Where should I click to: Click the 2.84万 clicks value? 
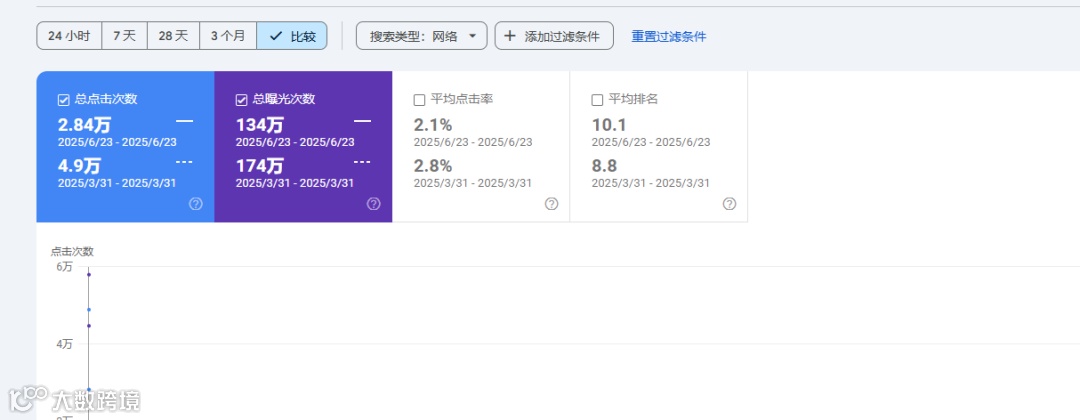pyautogui.click(x=84, y=125)
